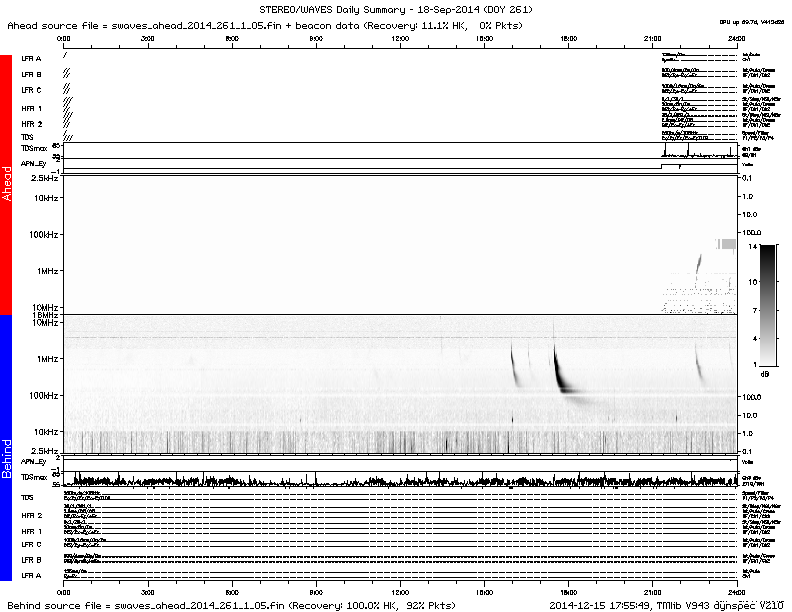Click the 100kHz label on the Behind spectrogram

point(43,395)
